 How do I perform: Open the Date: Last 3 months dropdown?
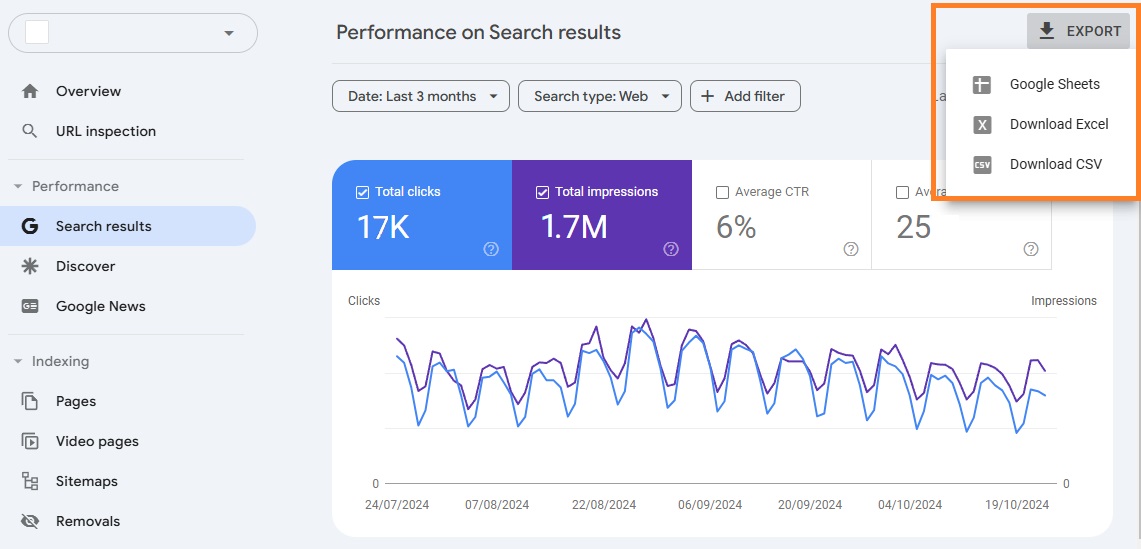(x=421, y=96)
